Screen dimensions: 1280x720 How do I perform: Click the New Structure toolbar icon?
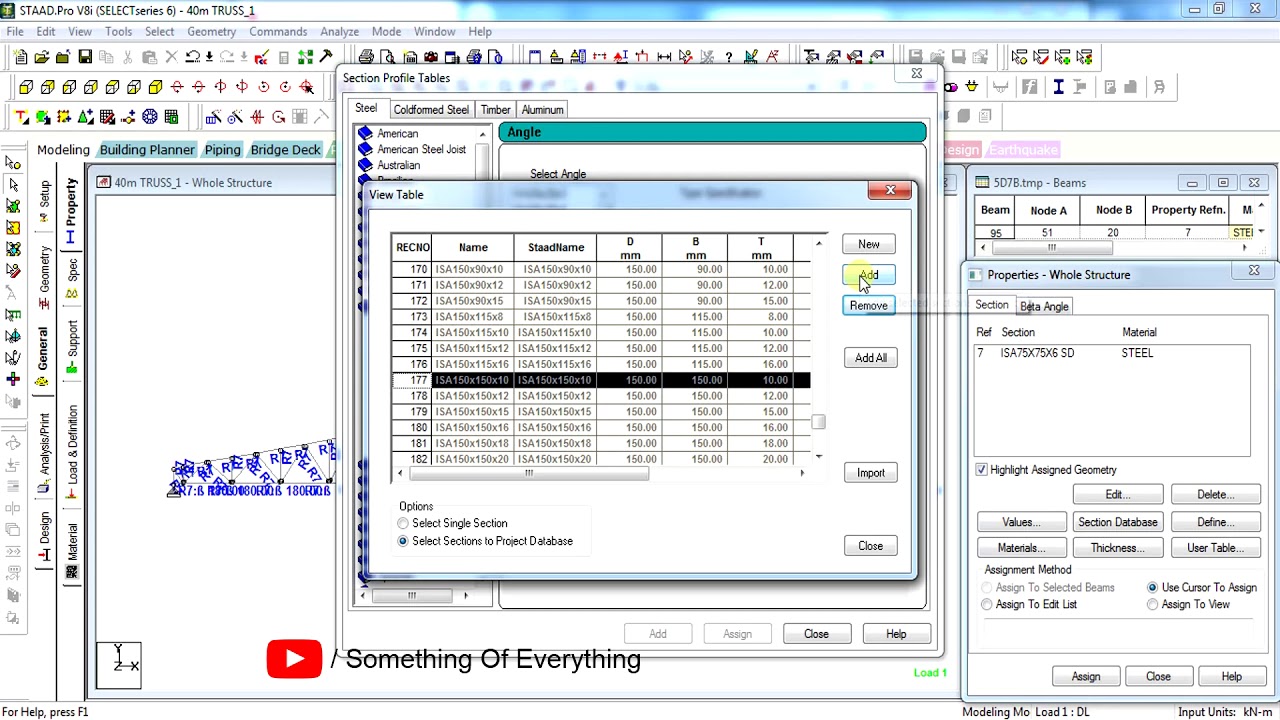pyautogui.click(x=19, y=57)
